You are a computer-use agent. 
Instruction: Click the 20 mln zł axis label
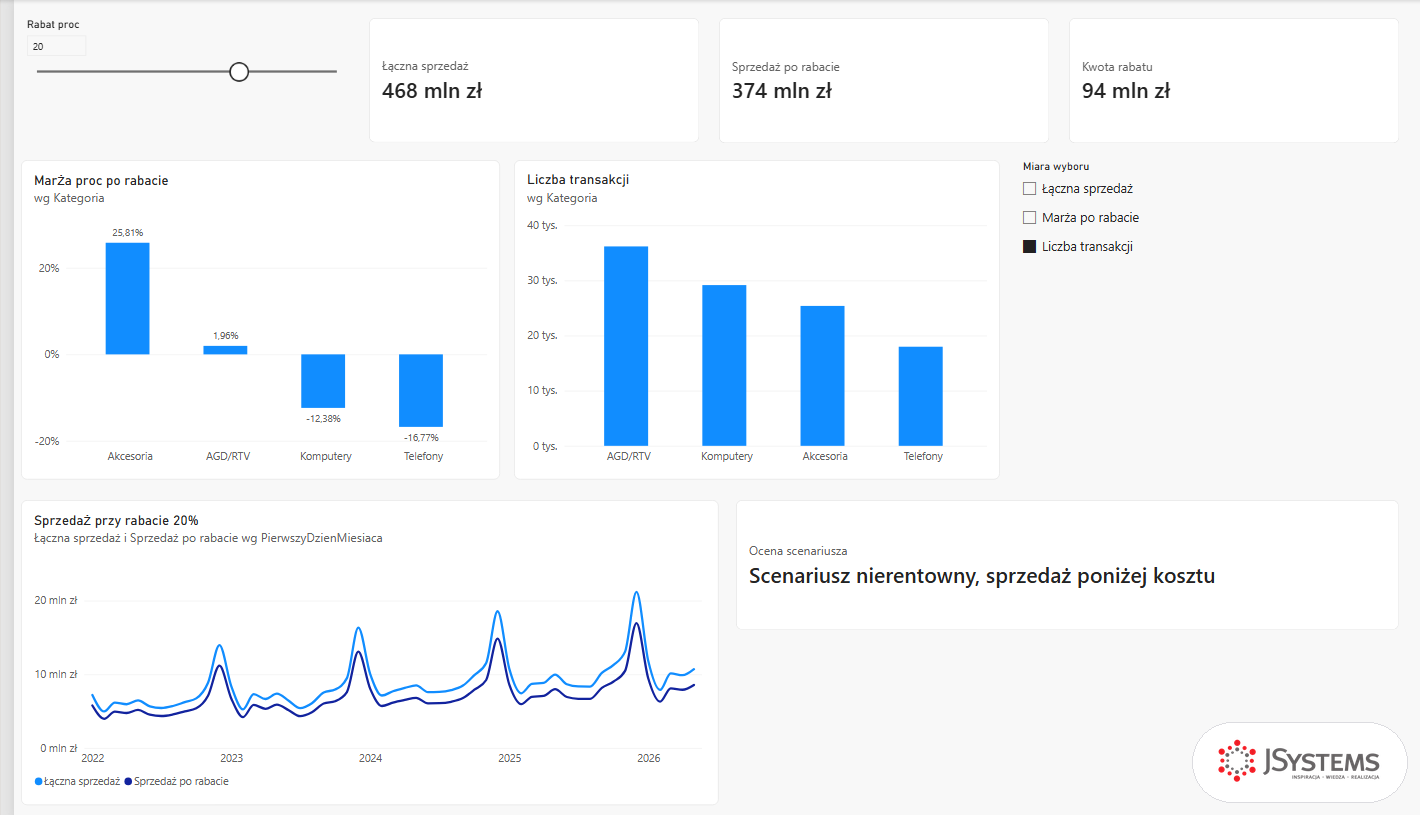click(x=56, y=601)
